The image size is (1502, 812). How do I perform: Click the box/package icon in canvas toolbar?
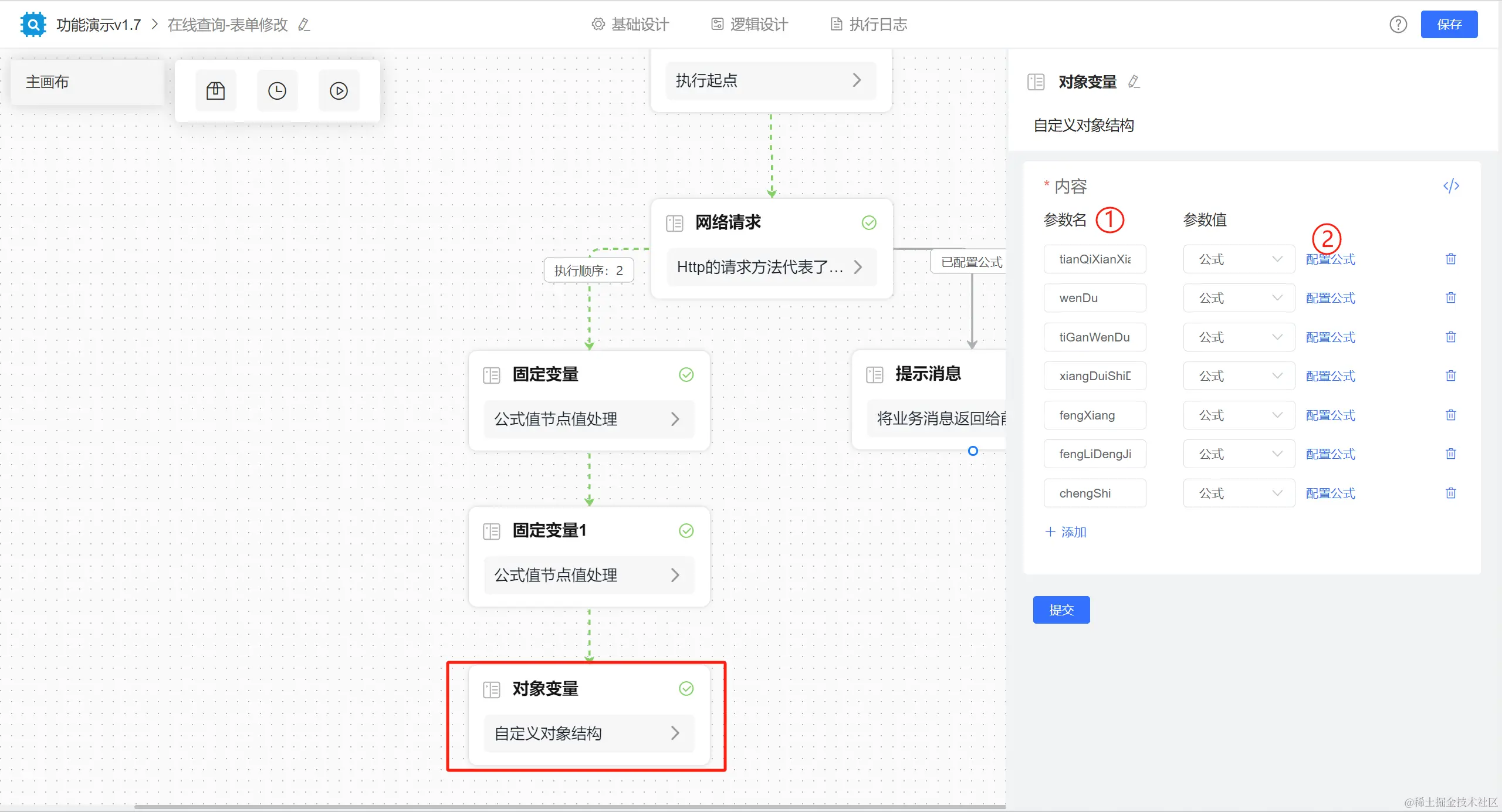click(x=215, y=91)
